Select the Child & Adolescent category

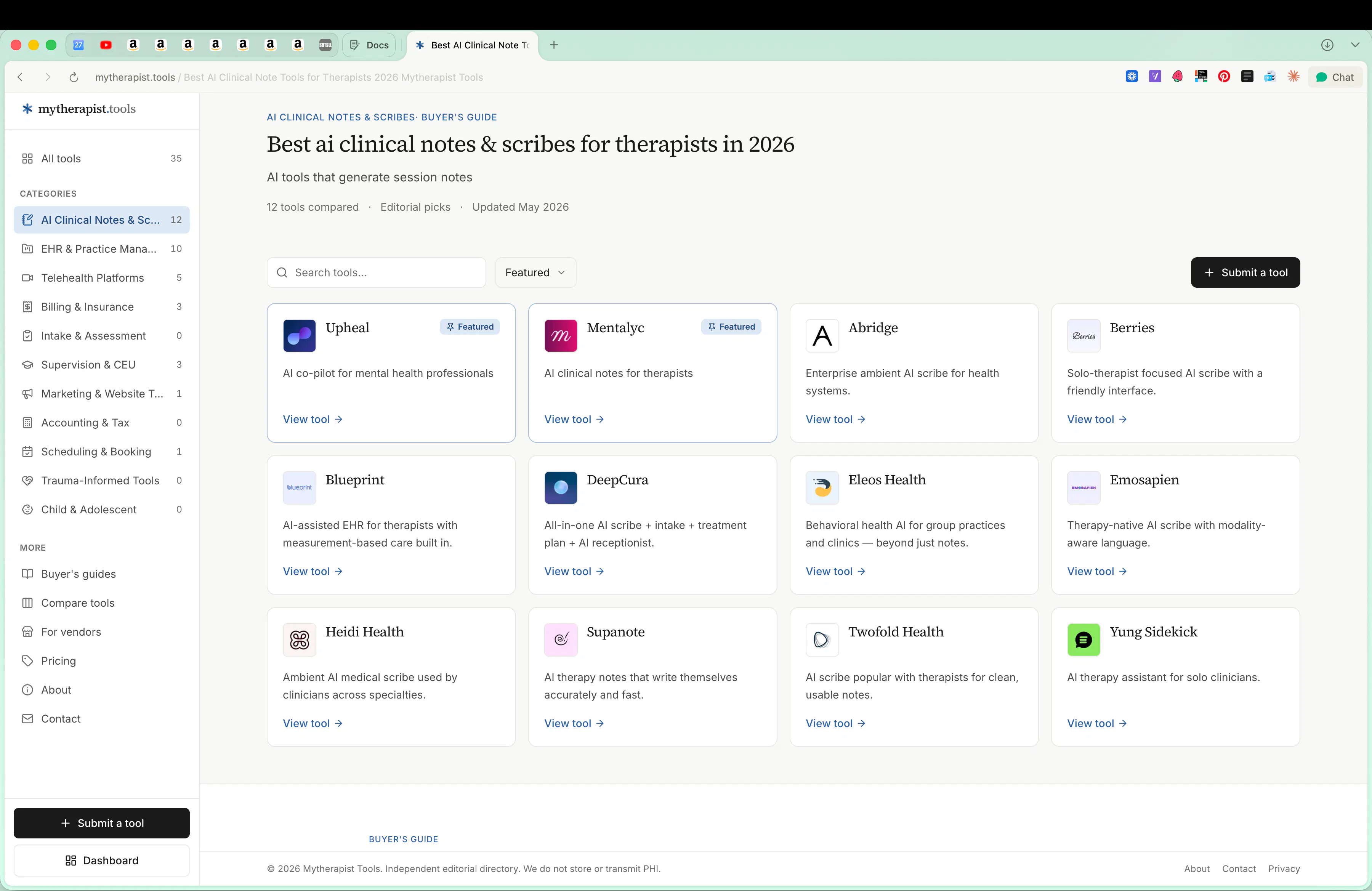101,510
